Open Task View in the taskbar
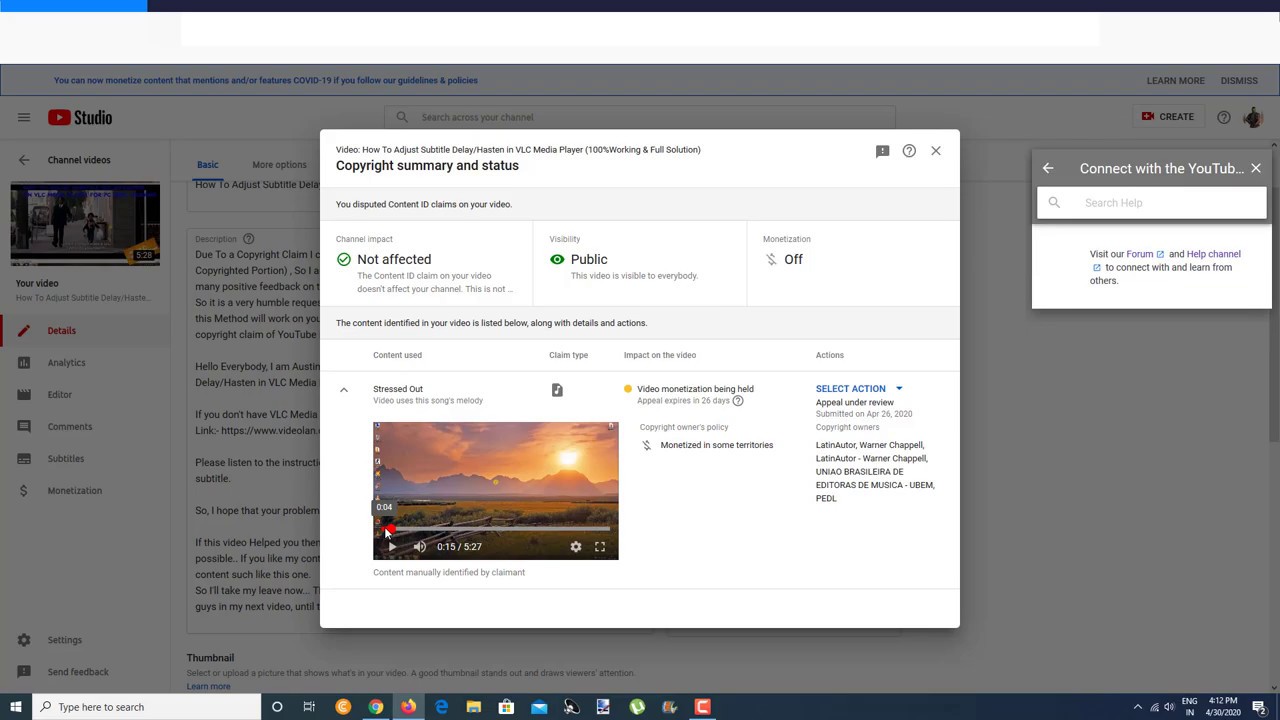Screen dimensions: 1280x720 pos(309,707)
